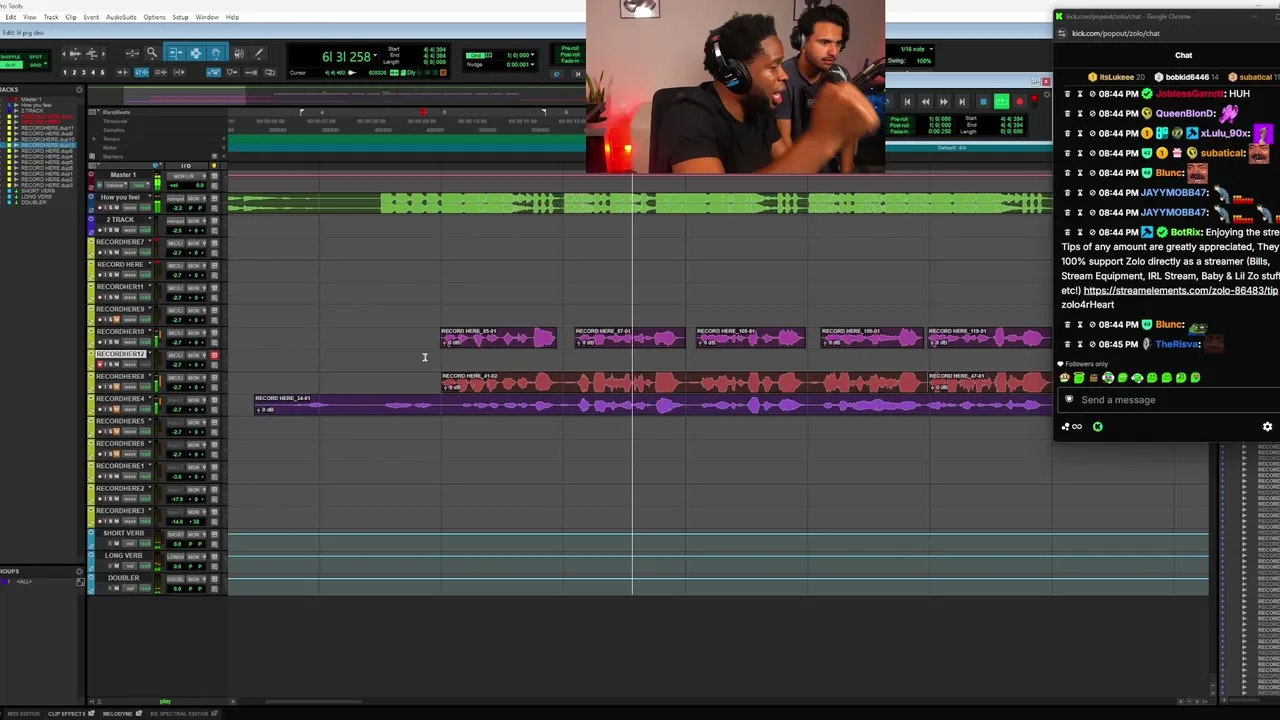This screenshot has height=720, width=1280.
Task: Click How you feel wave view button
Action: coord(129,208)
